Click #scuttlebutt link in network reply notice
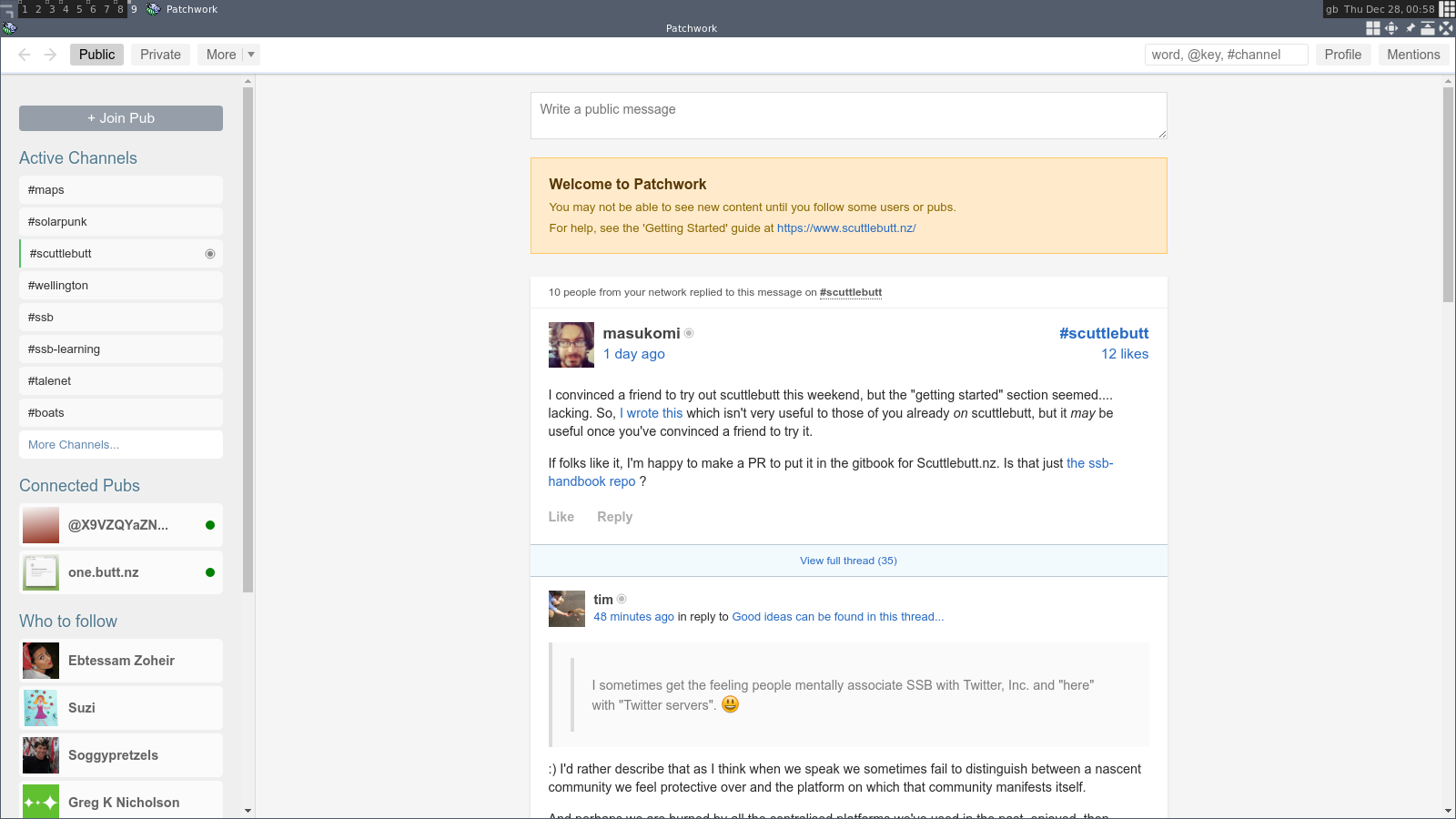 tap(851, 292)
